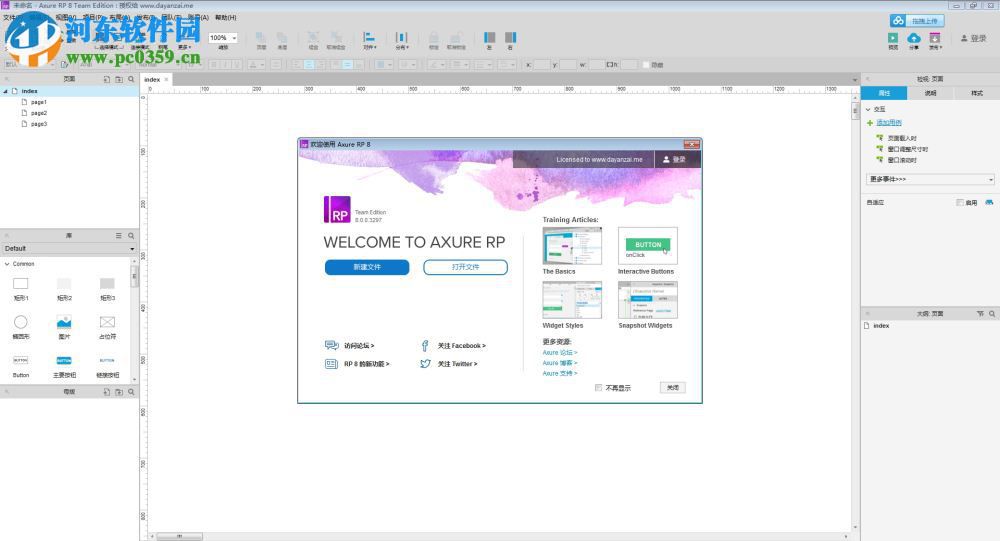
Task: Open the 分布 distribute dropdown
Action: 401,40
